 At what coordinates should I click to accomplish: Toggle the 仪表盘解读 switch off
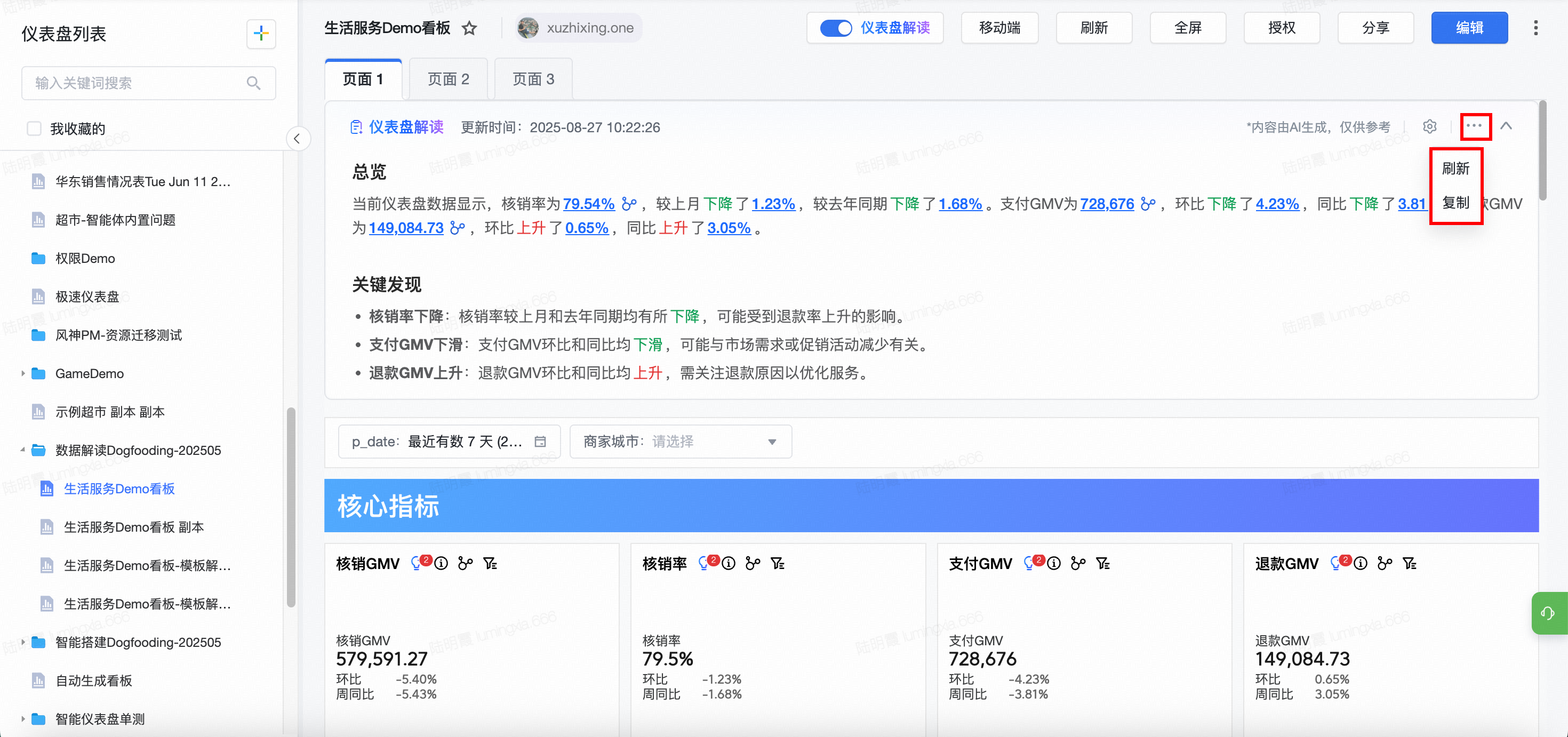tap(835, 28)
